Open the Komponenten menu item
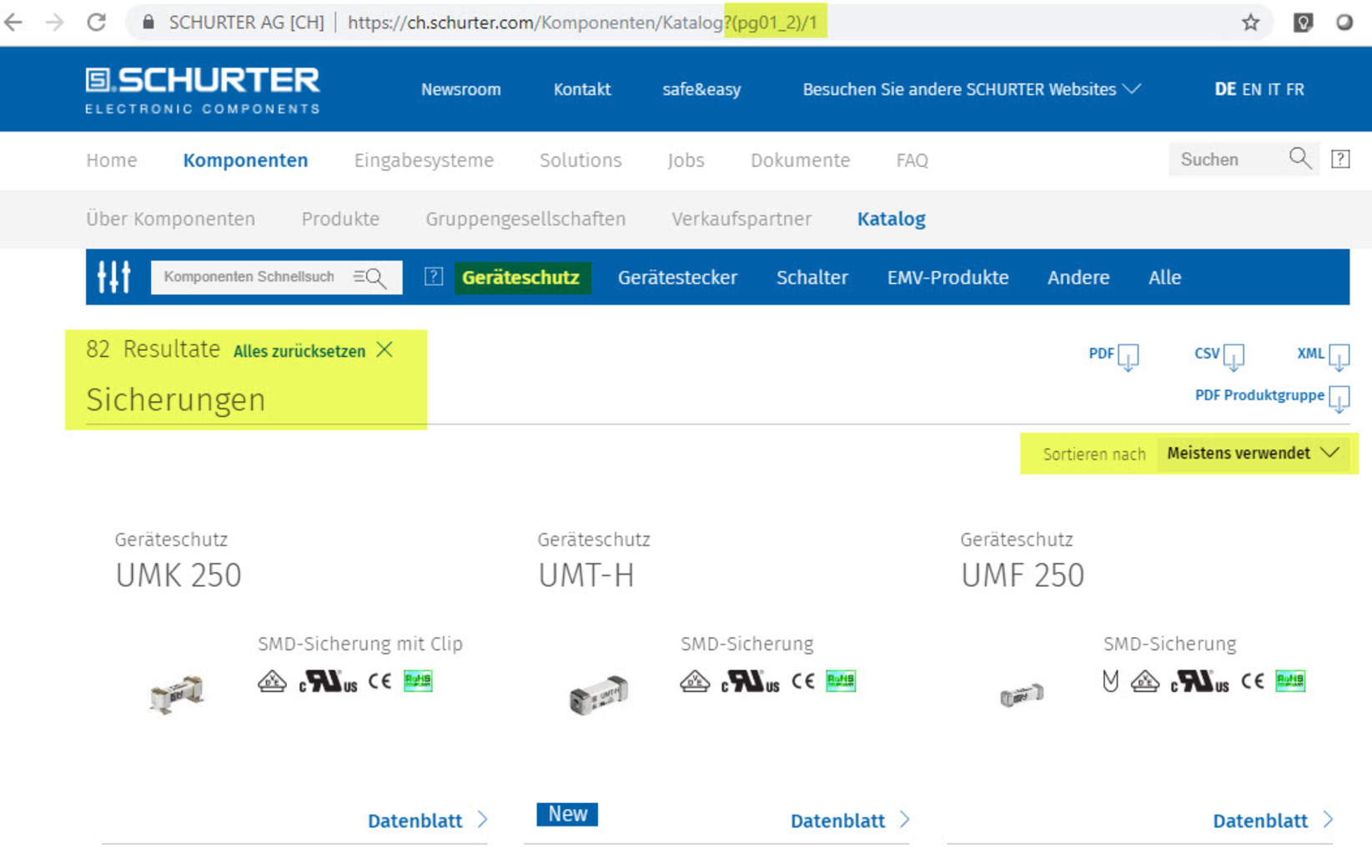The image size is (1372, 868). coord(245,160)
